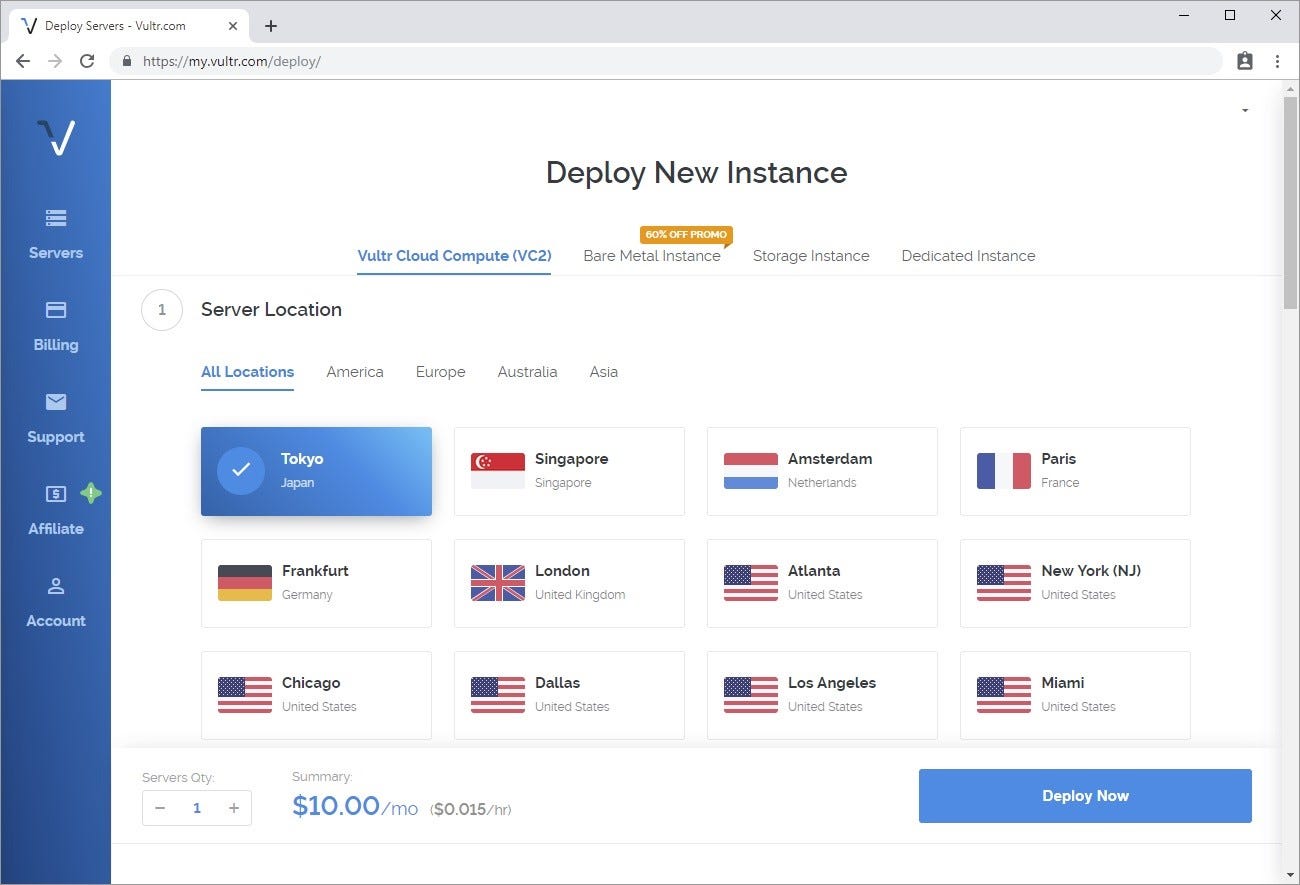This screenshot has width=1300, height=885.
Task: Select London United Kingdom location card
Action: pyautogui.click(x=569, y=583)
